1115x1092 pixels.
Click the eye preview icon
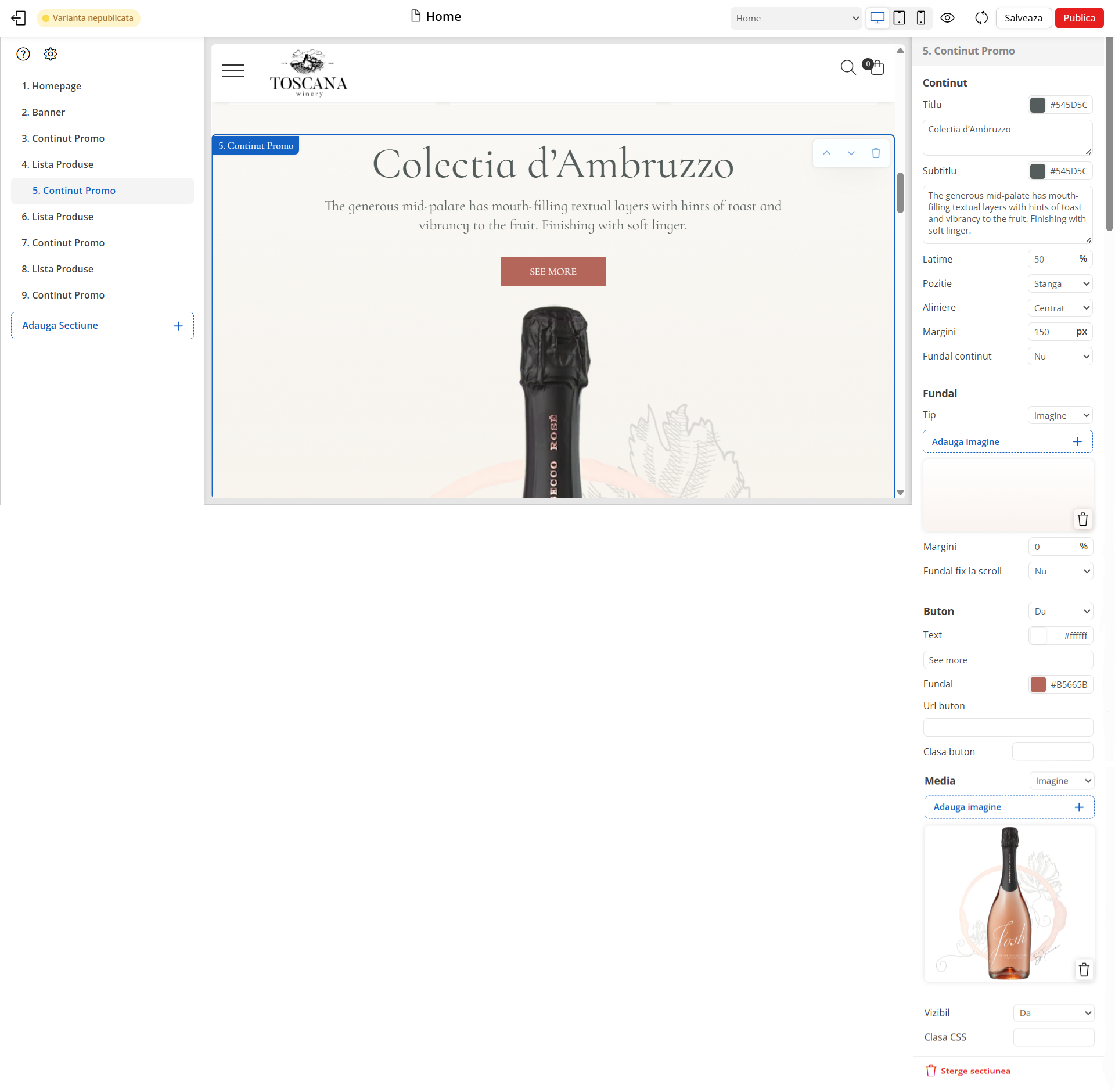[x=947, y=18]
